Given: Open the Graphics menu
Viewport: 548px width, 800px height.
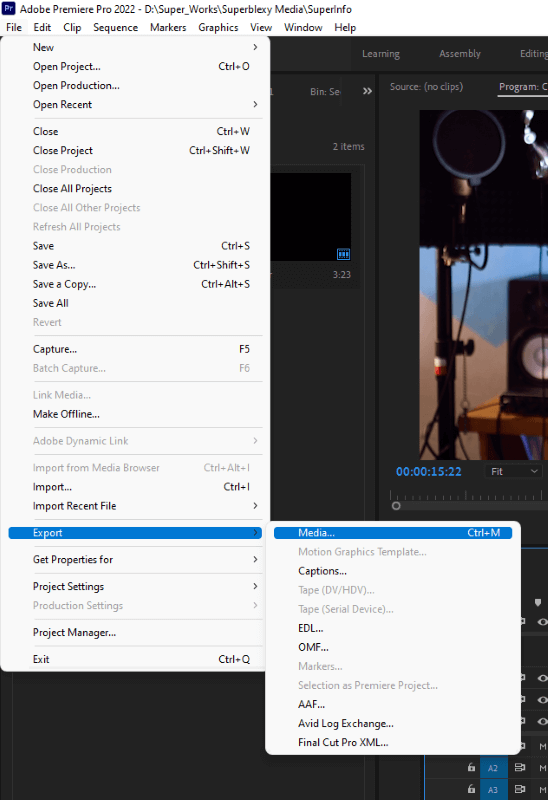Looking at the screenshot, I should (x=218, y=28).
